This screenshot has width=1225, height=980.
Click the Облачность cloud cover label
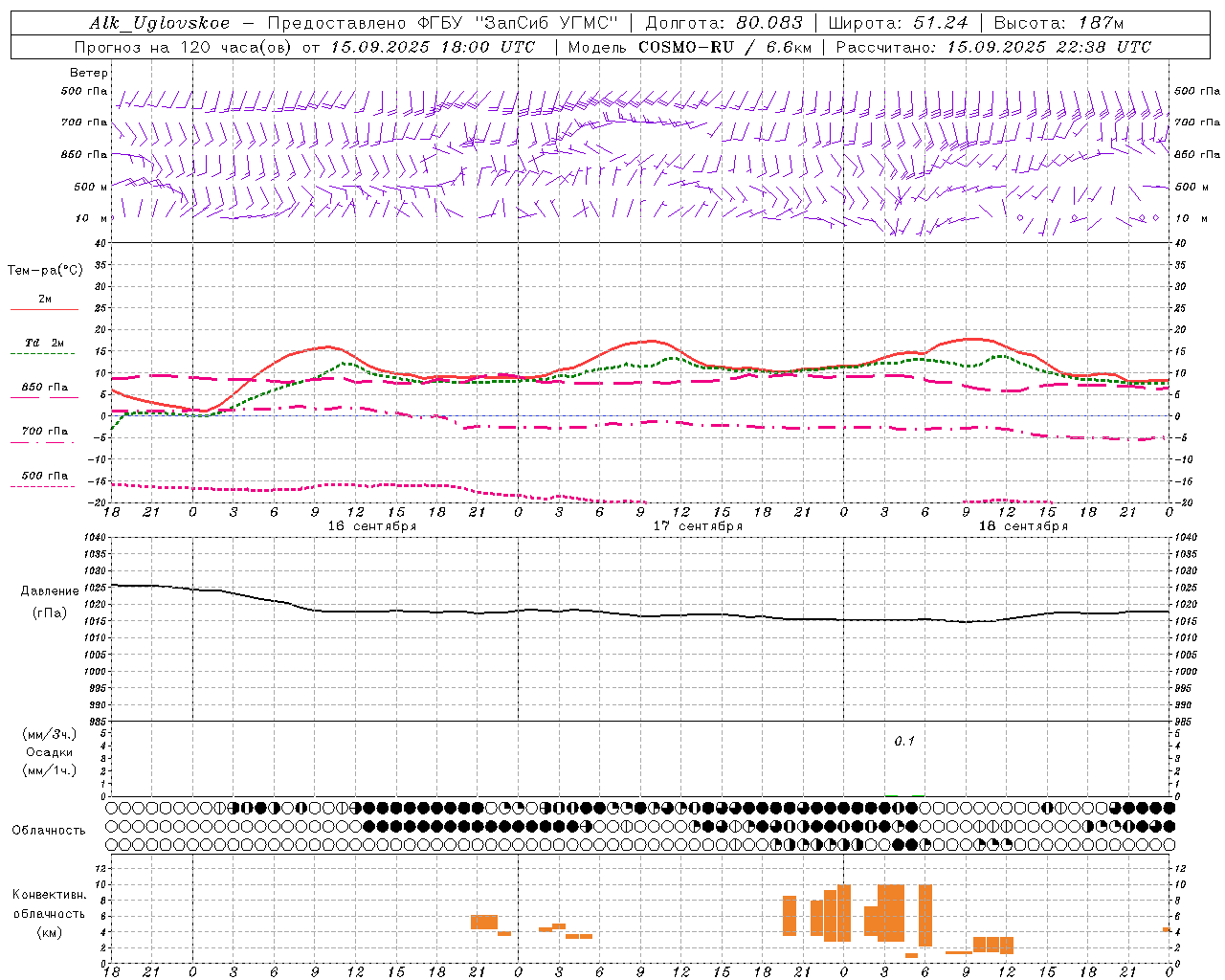pyautogui.click(x=49, y=830)
